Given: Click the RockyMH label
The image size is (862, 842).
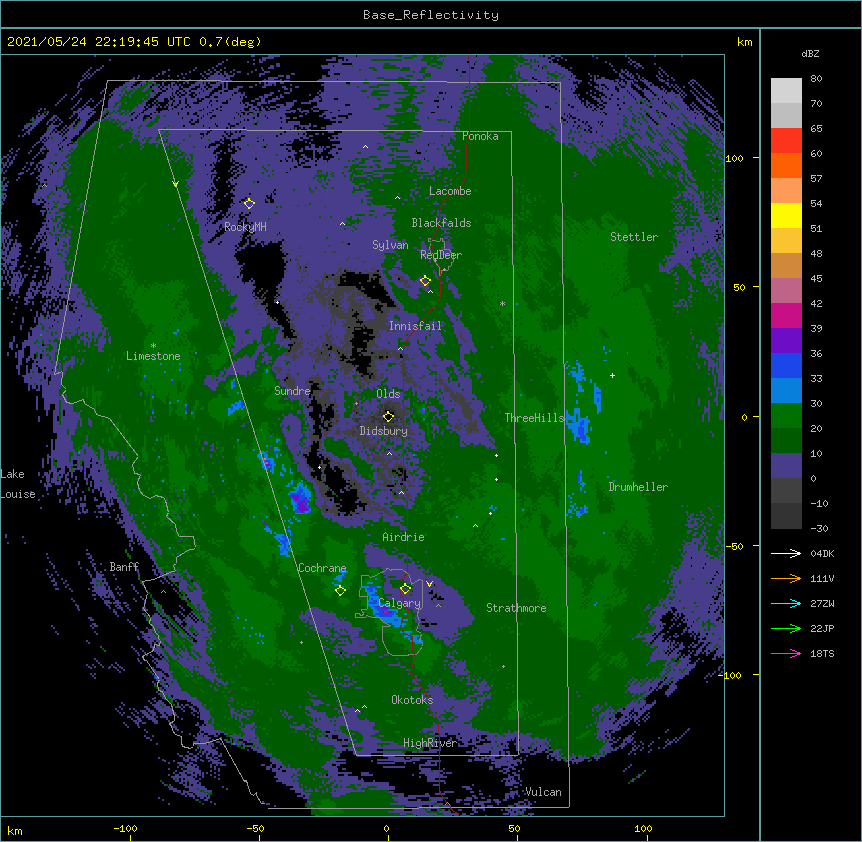Looking at the screenshot, I should (245, 226).
